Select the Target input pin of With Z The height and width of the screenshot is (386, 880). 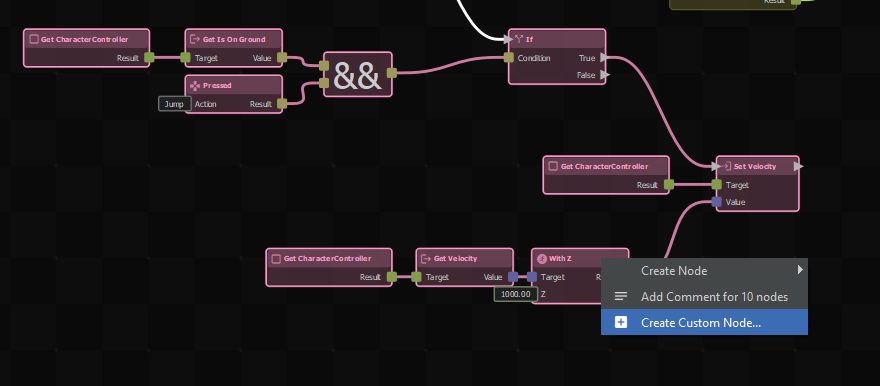pos(531,277)
